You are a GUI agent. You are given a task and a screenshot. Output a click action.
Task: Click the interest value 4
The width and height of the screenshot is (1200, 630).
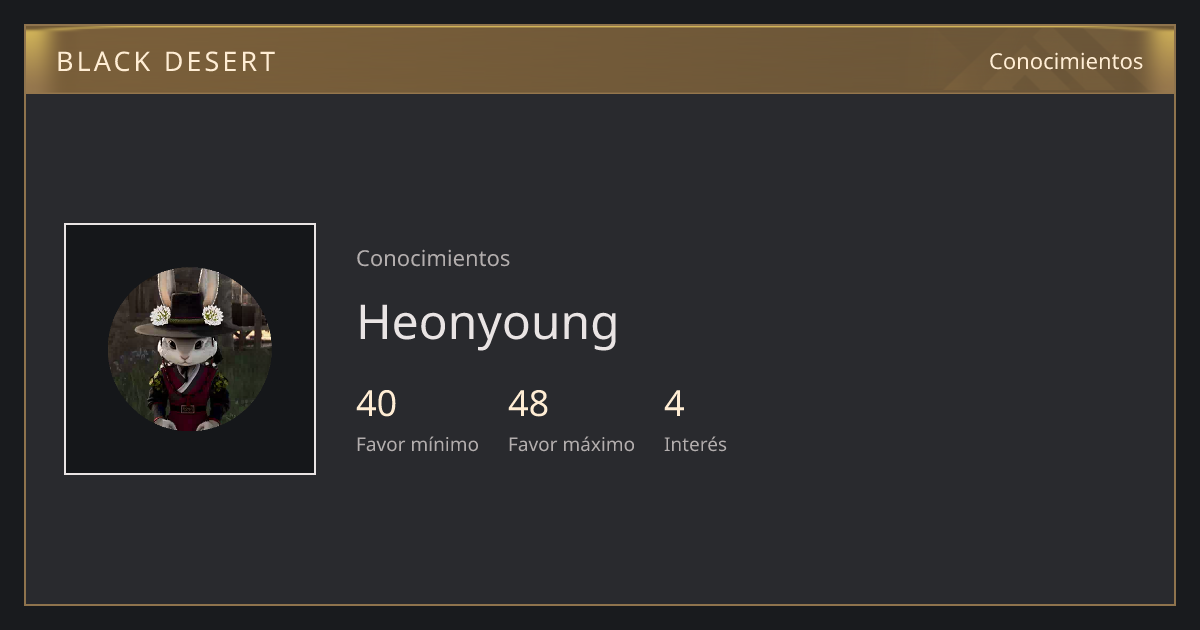tap(674, 404)
